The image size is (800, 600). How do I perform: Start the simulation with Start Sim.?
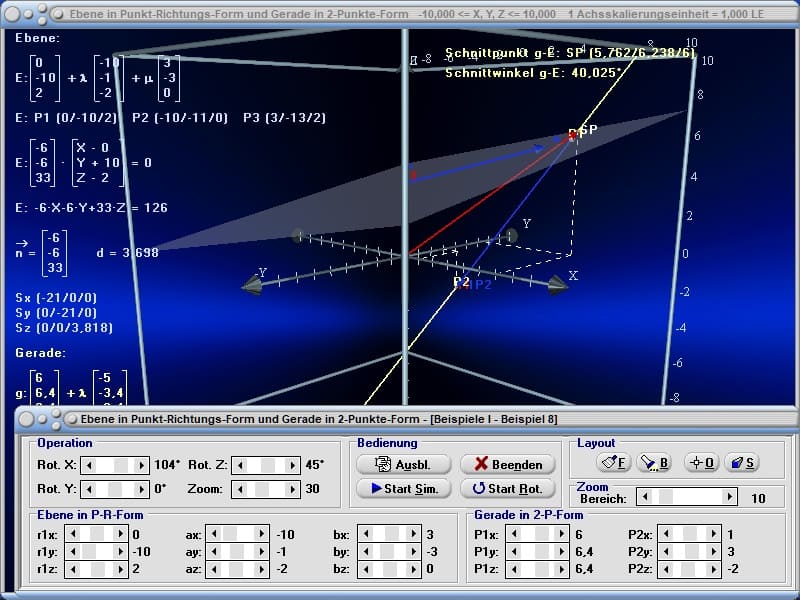(x=404, y=488)
